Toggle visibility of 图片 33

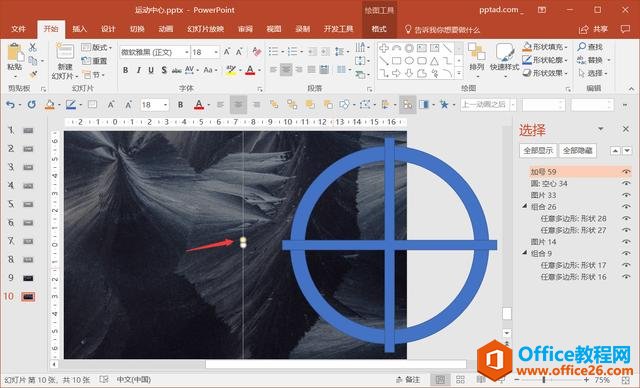click(x=626, y=195)
